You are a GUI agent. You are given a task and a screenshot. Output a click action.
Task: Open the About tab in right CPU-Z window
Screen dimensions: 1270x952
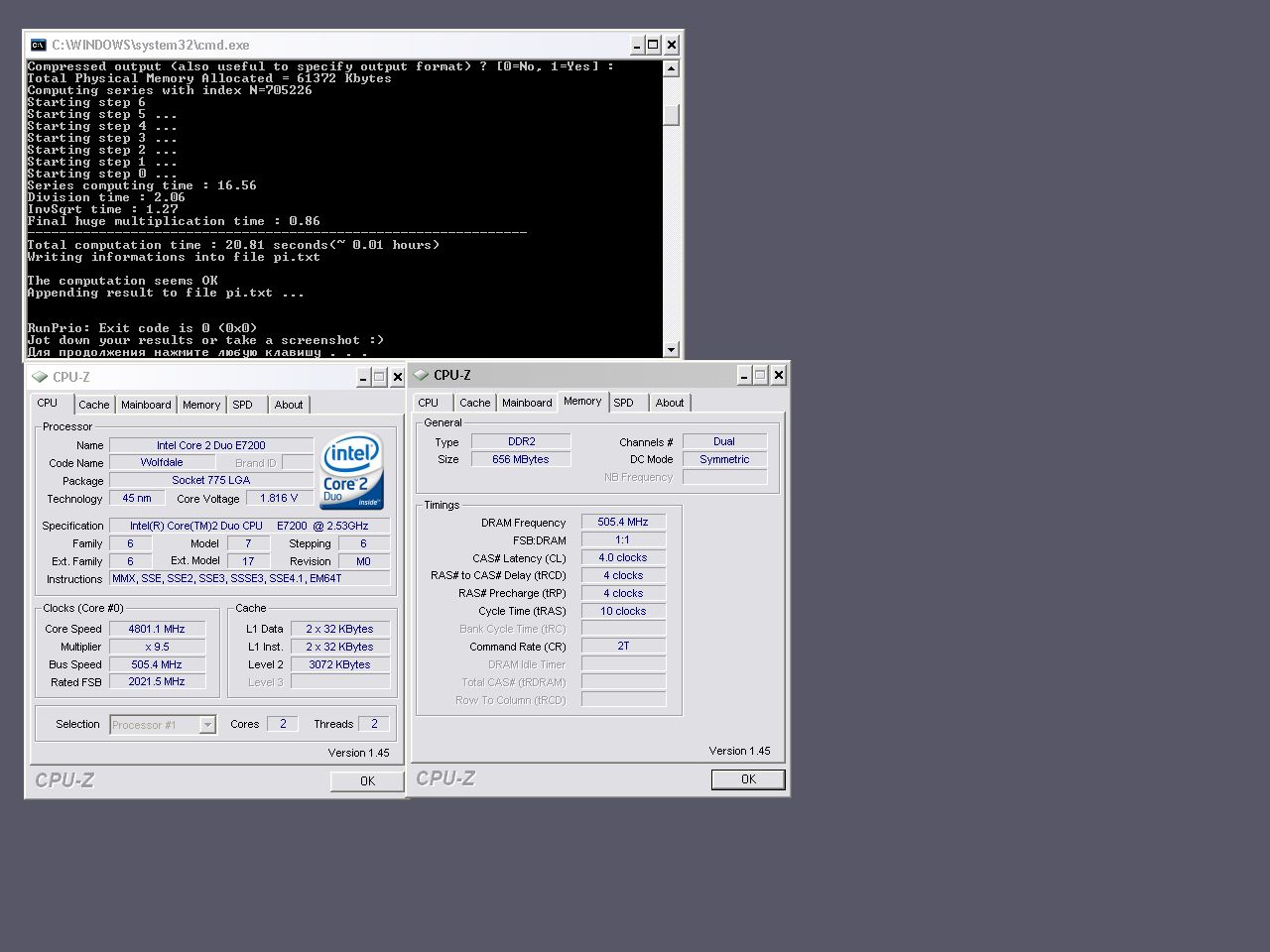click(x=670, y=403)
